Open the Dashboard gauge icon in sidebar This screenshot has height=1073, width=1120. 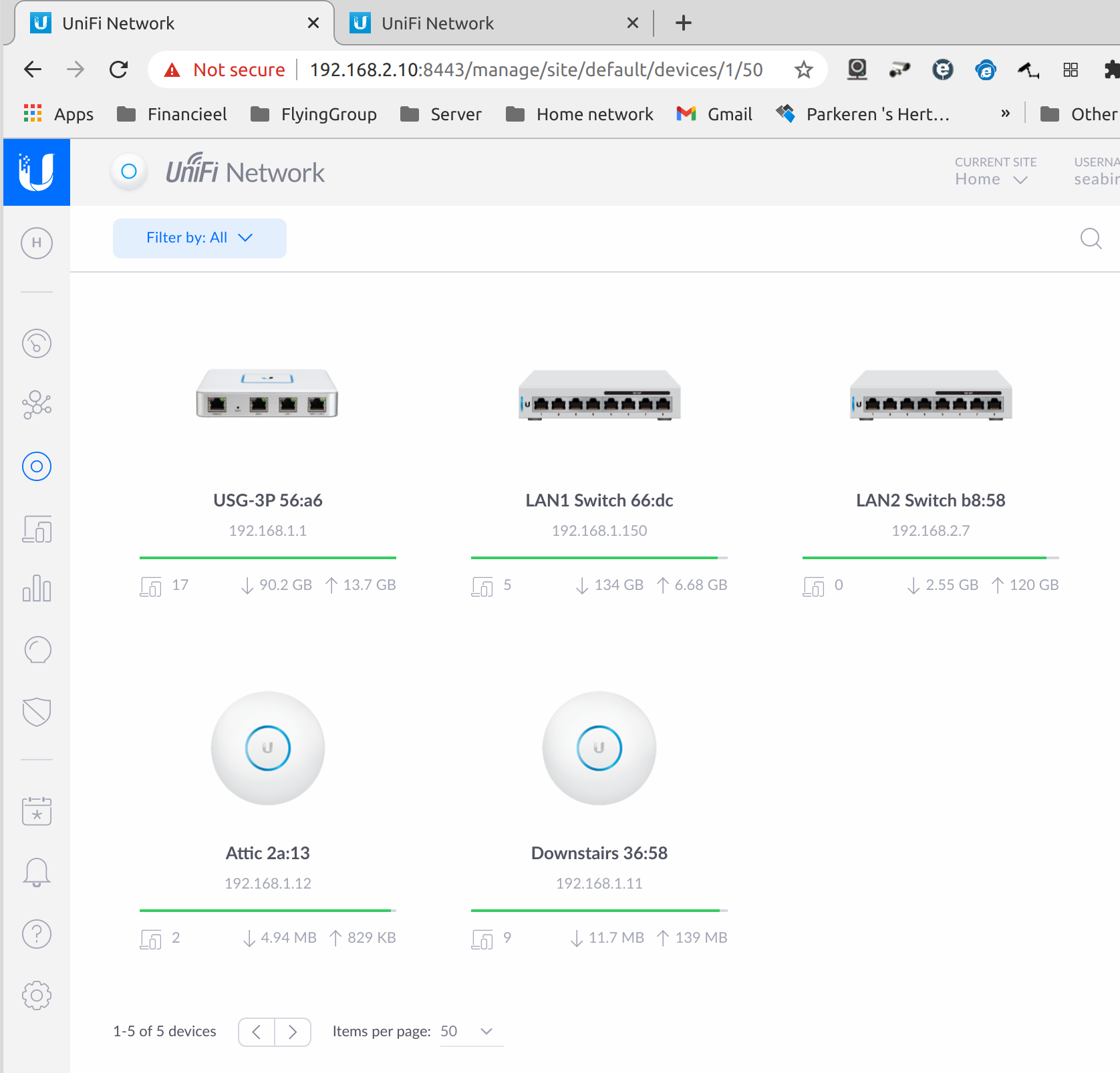[37, 343]
